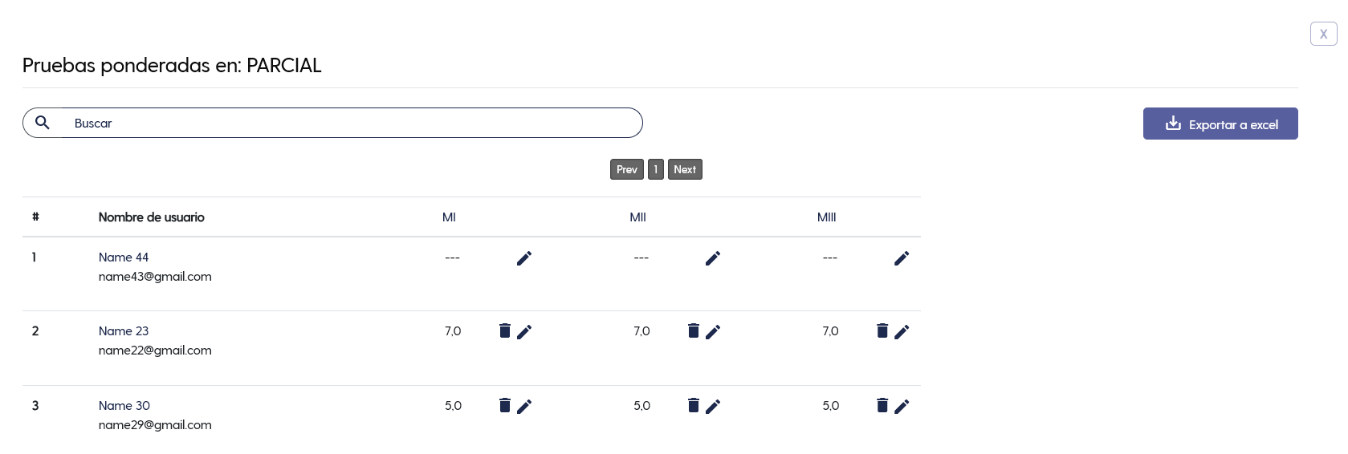Edit MIII score for Name 30
Image resolution: width=1348 pixels, height=454 pixels.
pos(902,406)
